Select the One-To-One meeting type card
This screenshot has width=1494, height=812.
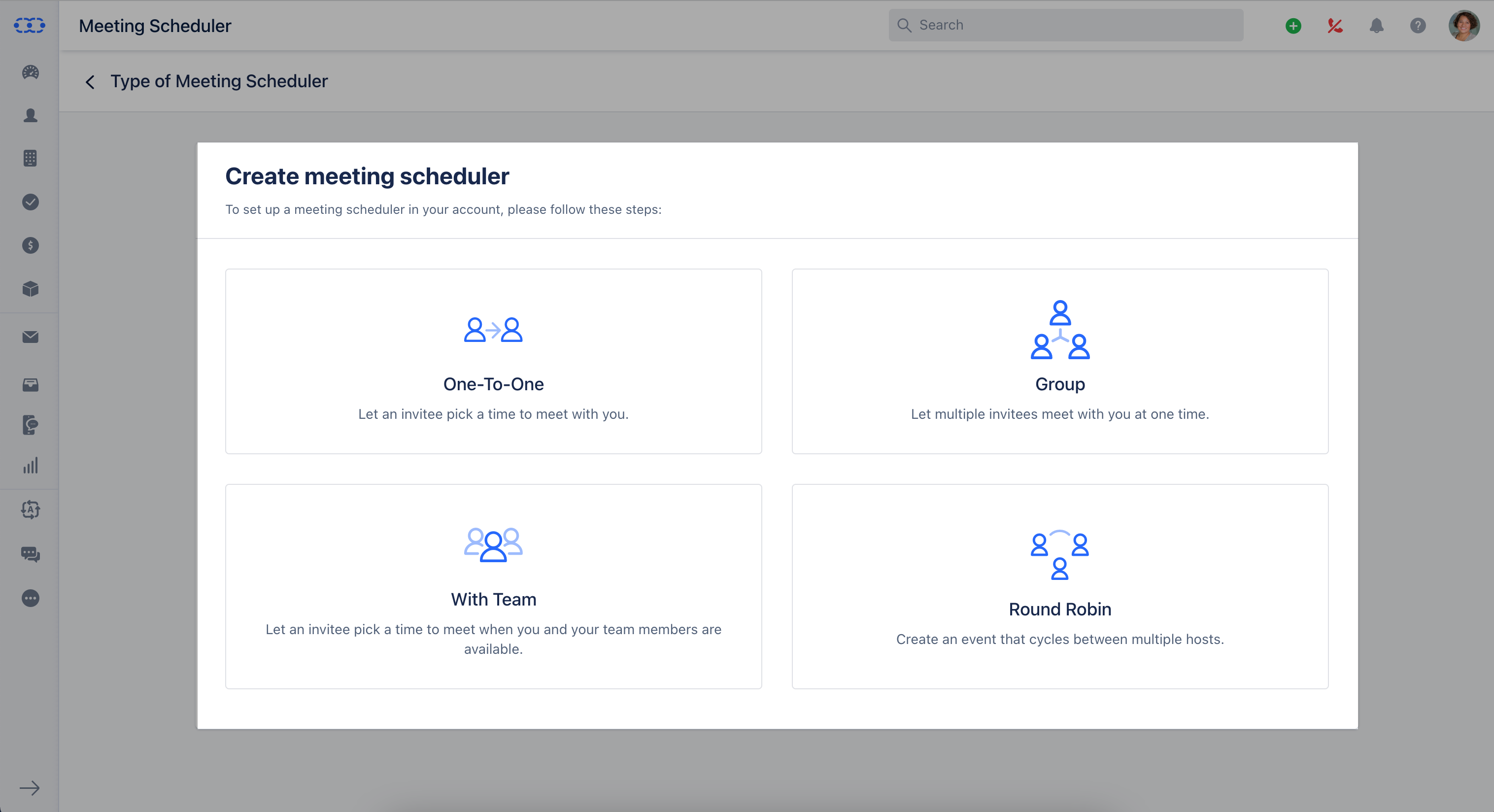tap(493, 361)
